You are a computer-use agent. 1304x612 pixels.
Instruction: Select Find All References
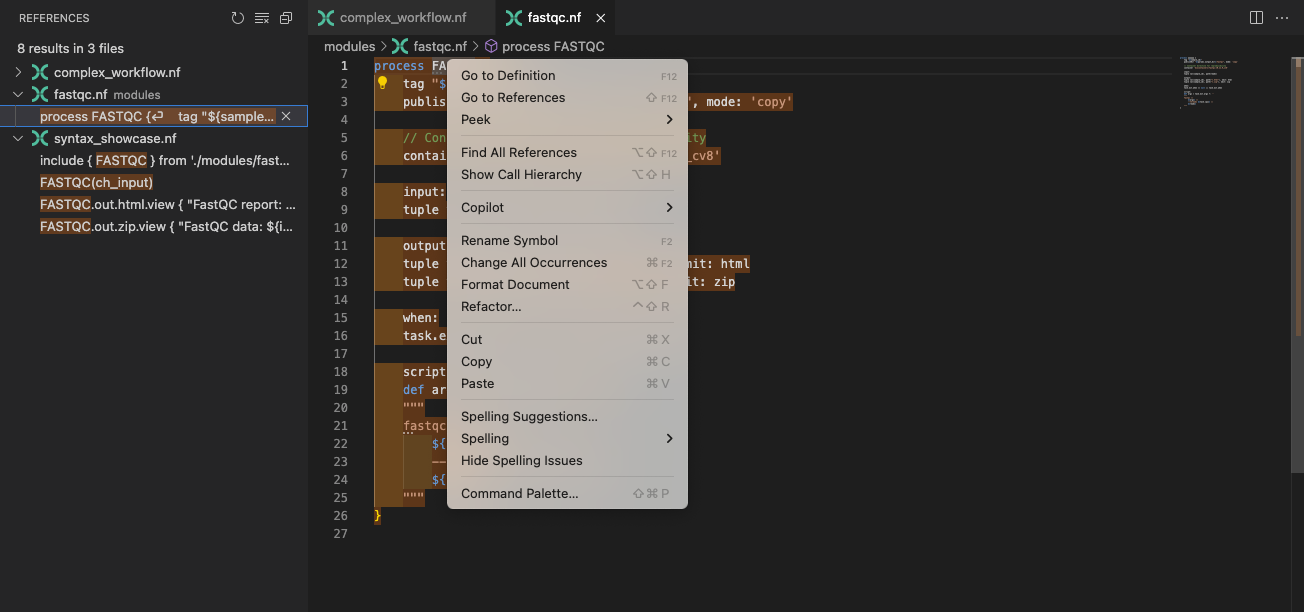click(567, 153)
